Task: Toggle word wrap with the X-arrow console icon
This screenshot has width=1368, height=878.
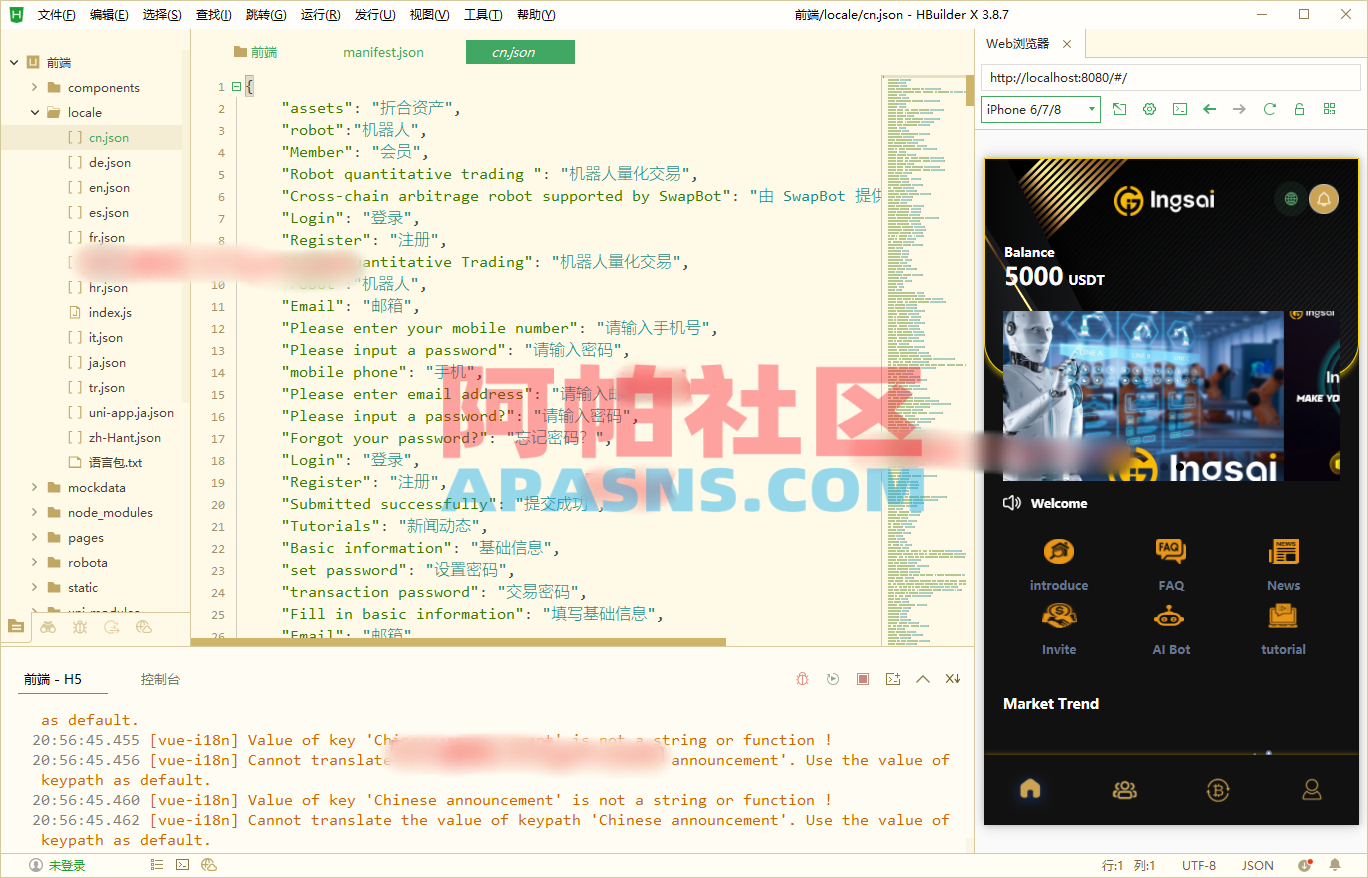Action: point(952,678)
